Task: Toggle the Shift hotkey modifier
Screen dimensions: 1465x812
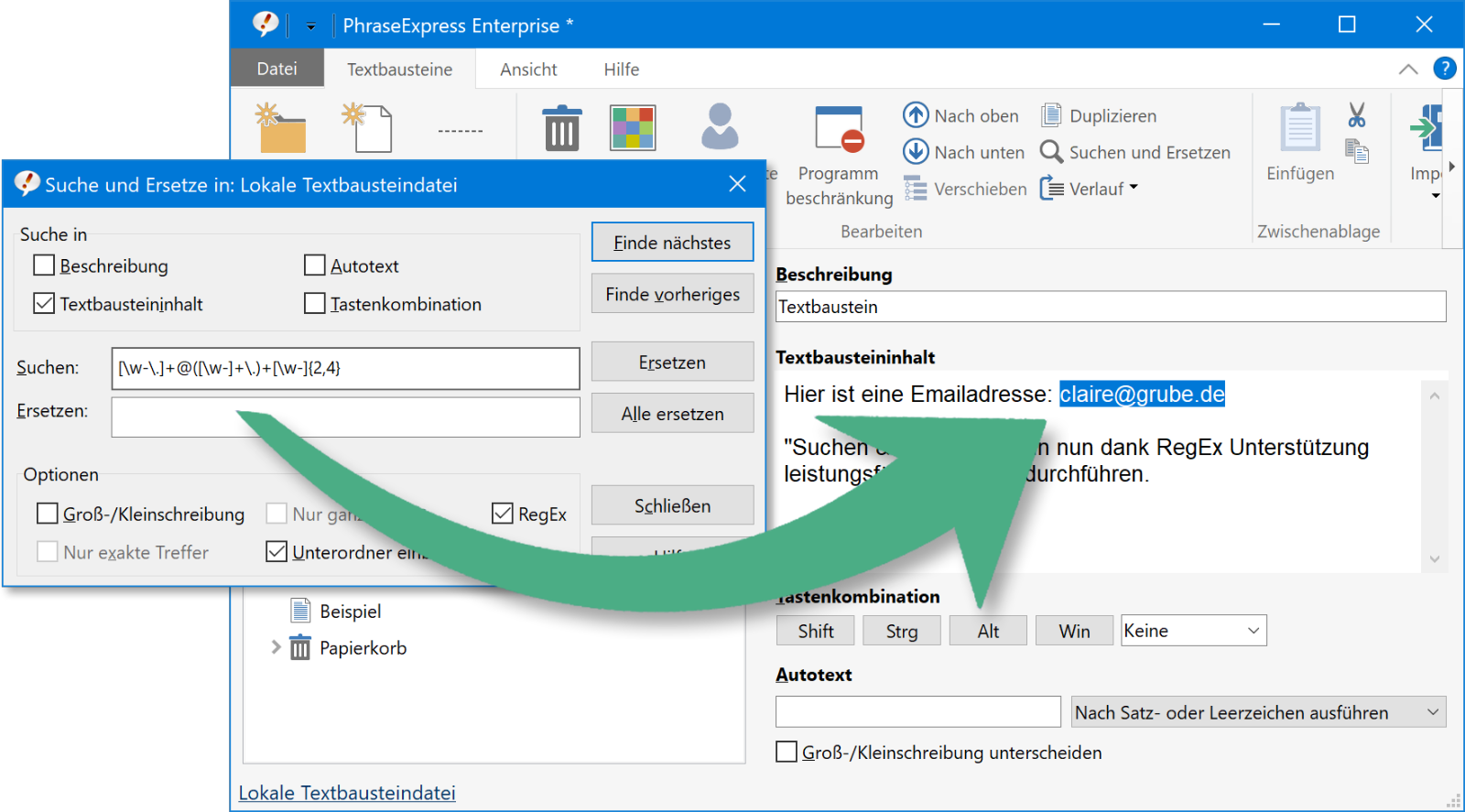Action: coord(815,631)
